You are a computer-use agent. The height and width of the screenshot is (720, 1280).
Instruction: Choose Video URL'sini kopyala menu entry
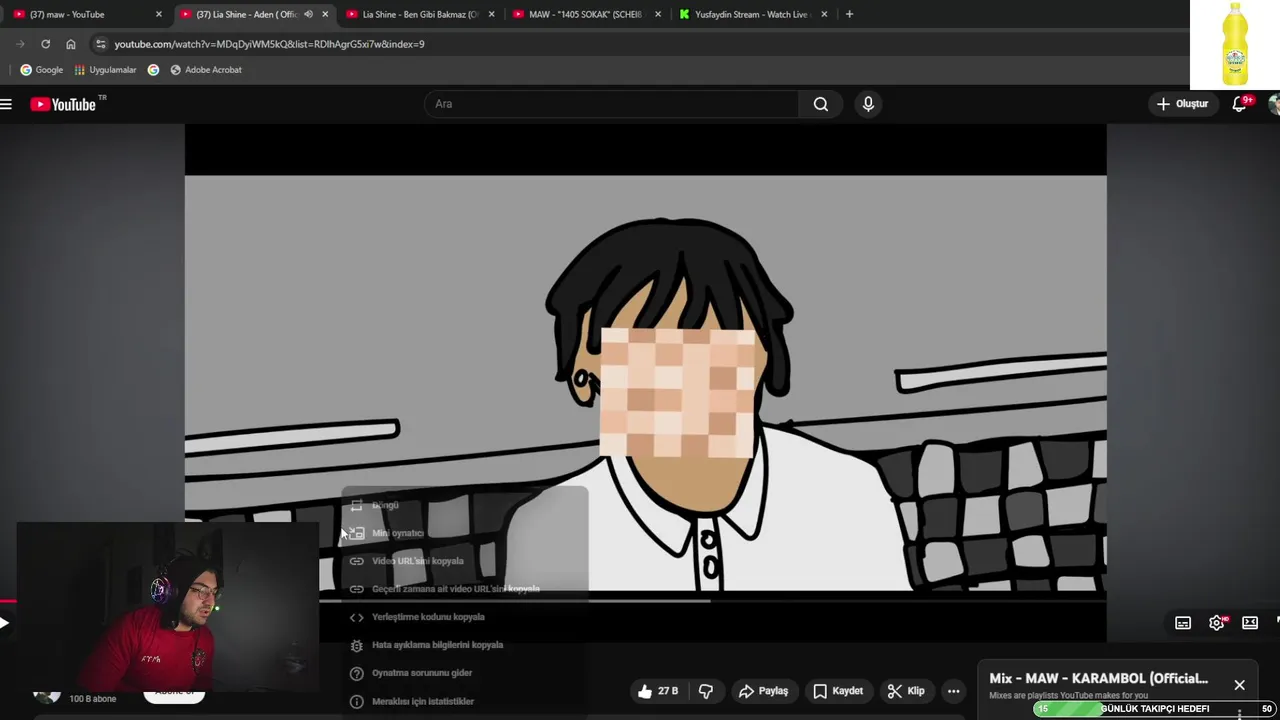[464, 561]
